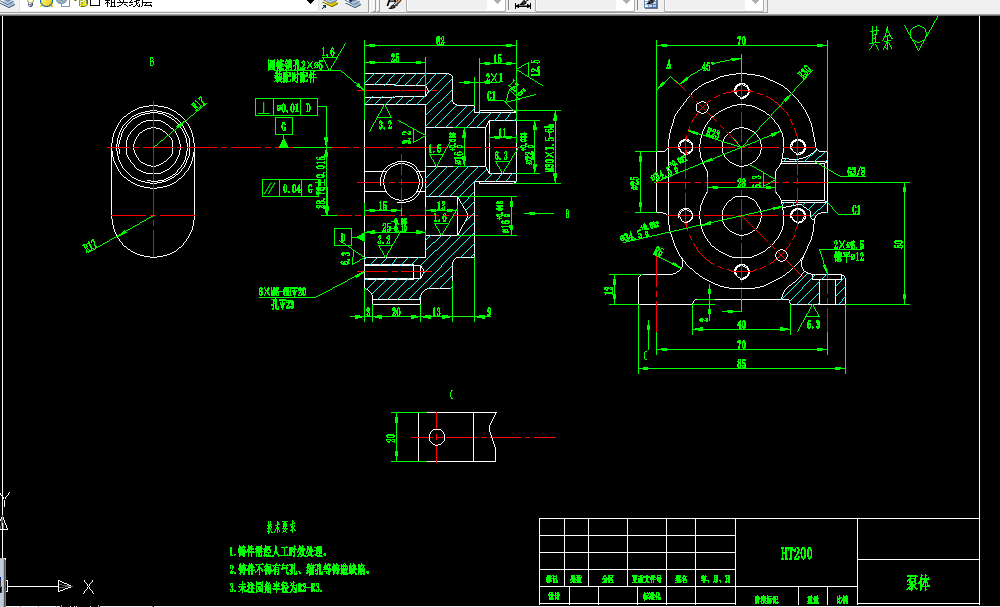1000x607 pixels.
Task: Open the Table Style manager icon
Action: click(x=651, y=4)
